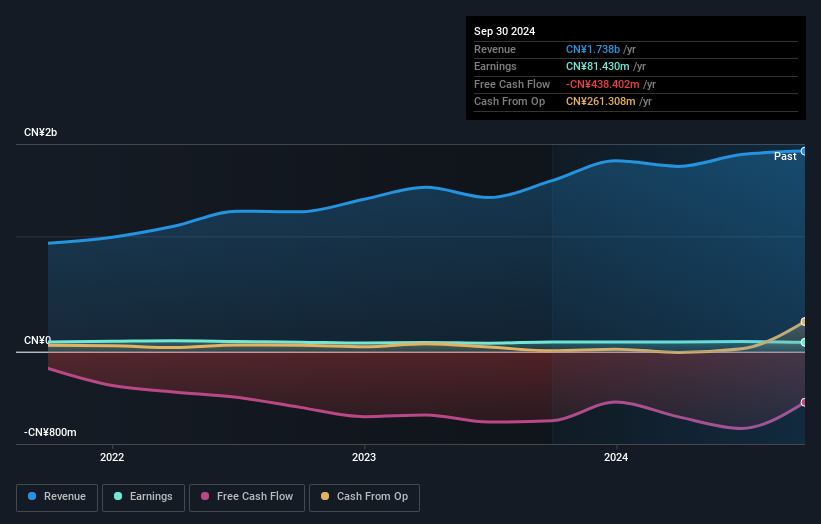The width and height of the screenshot is (821, 524).
Task: Click the Earnings endpoint marker on the teal line
Action: pos(804,342)
